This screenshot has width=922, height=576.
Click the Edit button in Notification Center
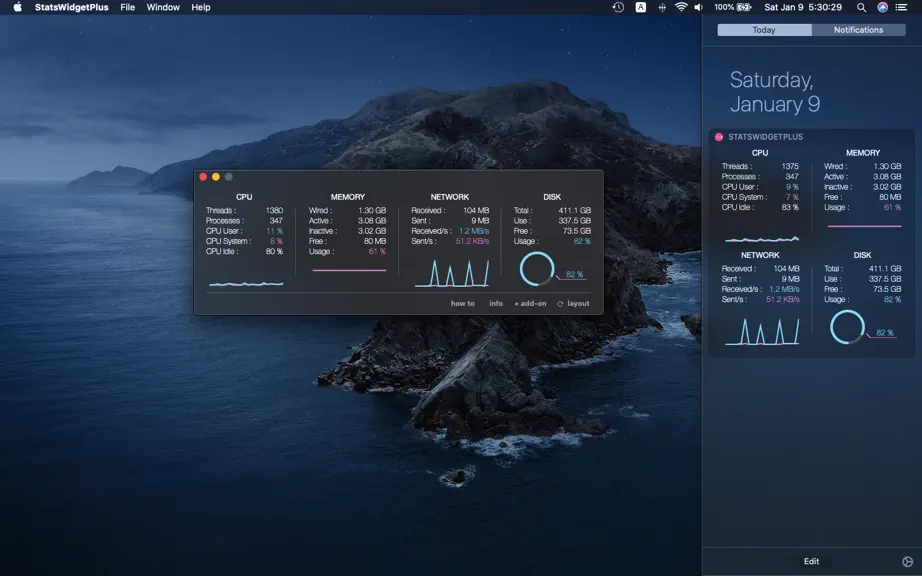811,561
